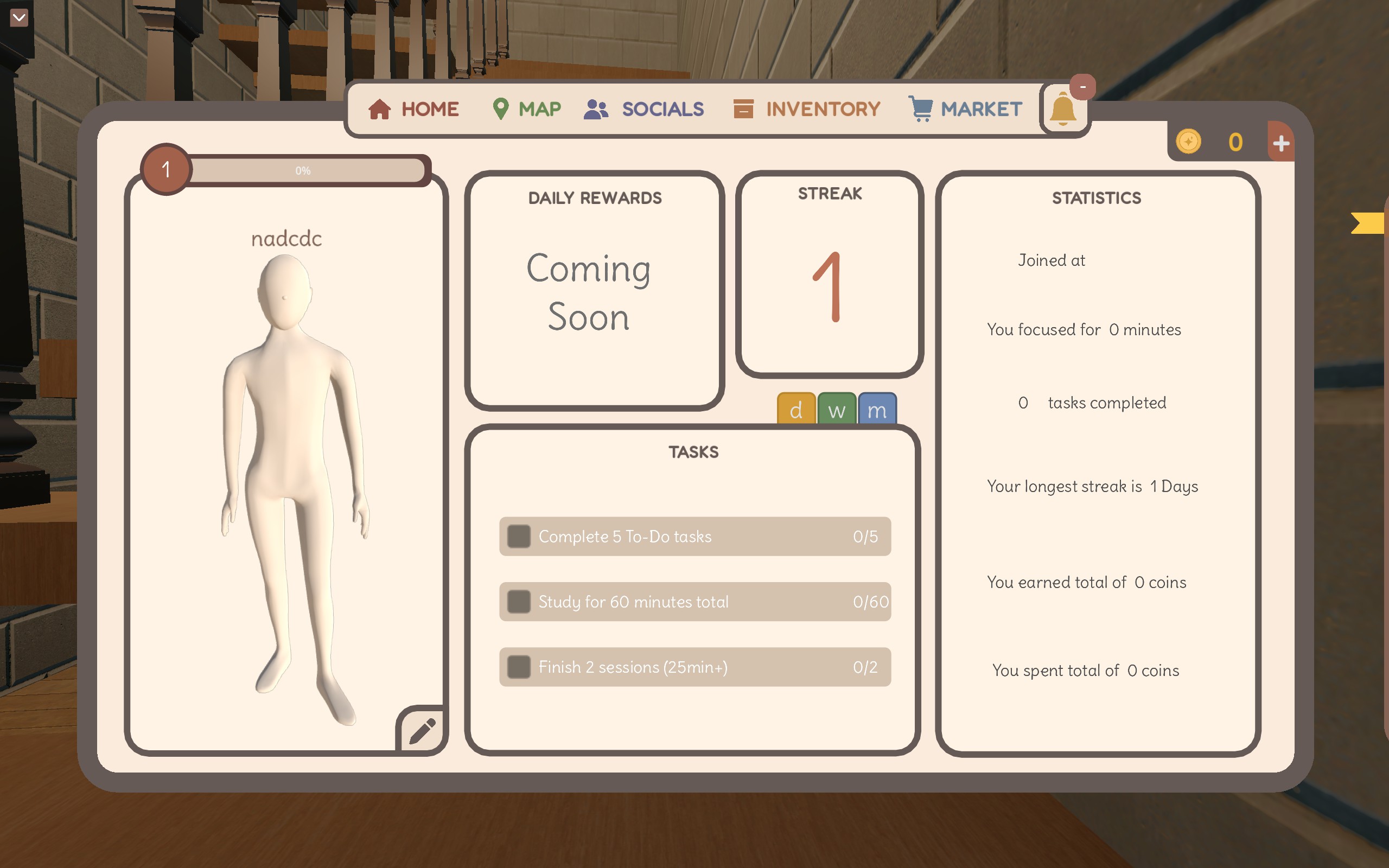The height and width of the screenshot is (868, 1389).
Task: Expand the yellow side flag on the right edge
Action: [1369, 224]
